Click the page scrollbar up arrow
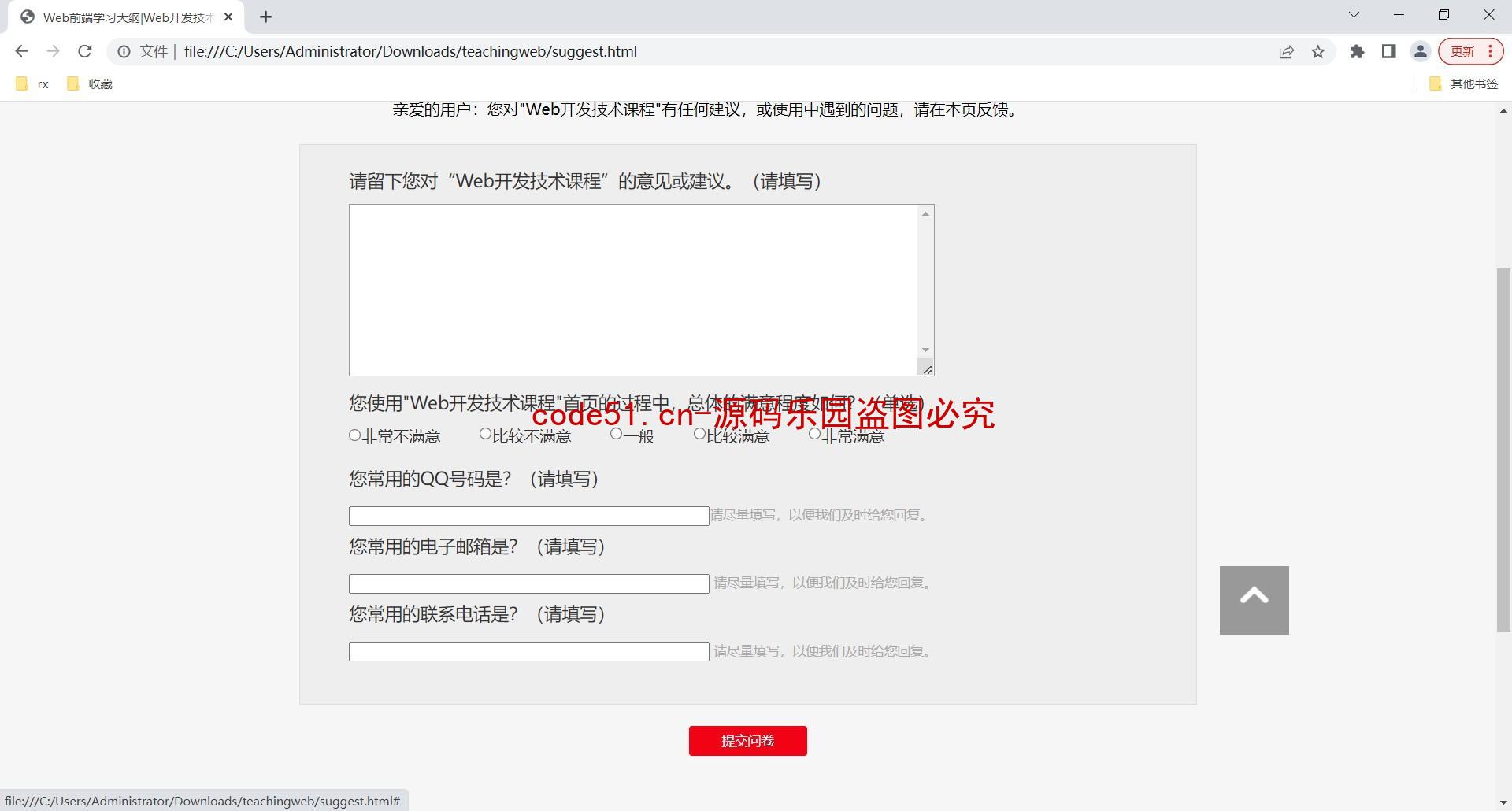1512x811 pixels. pos(1503,111)
